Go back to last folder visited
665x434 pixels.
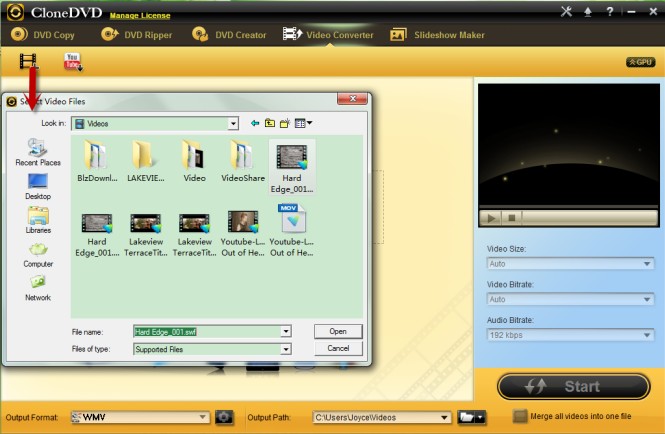[254, 123]
